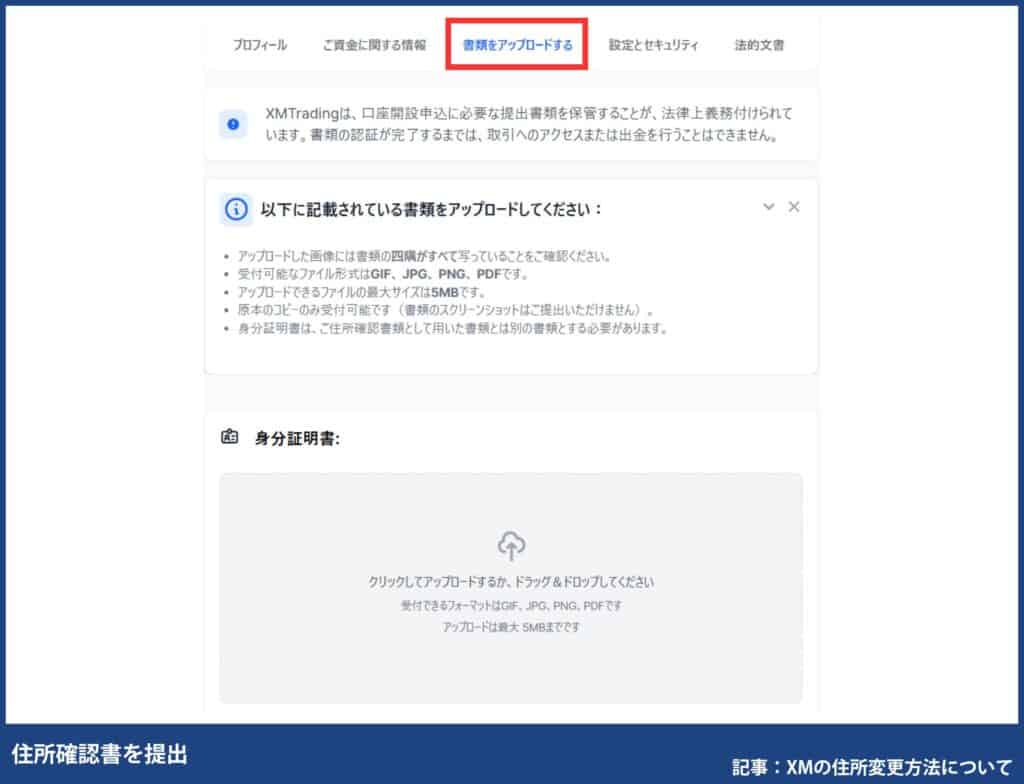The height and width of the screenshot is (784, 1024).
Task: Click the 以下に記載されている書類 heading
Action: click(x=430, y=210)
